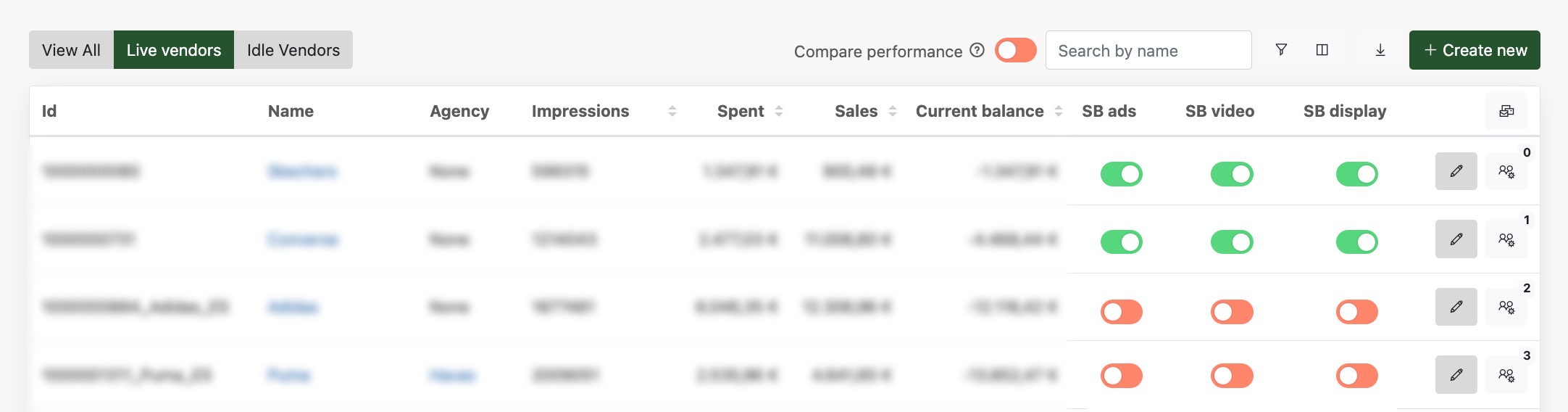Screen dimensions: 1568x412
Task: Turn on SB display in fourth row
Action: (1357, 376)
